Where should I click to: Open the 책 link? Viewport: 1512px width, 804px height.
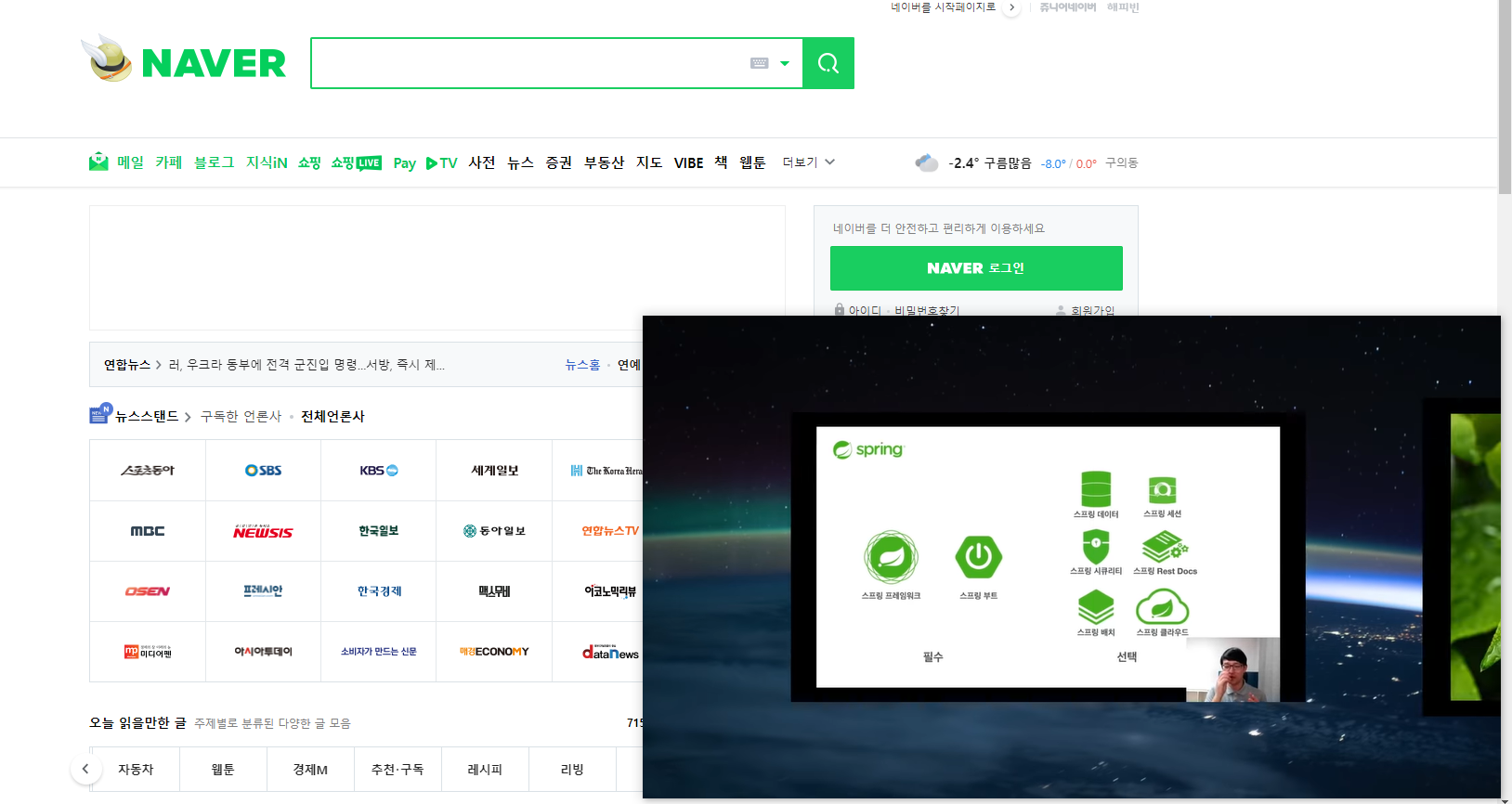pos(721,162)
